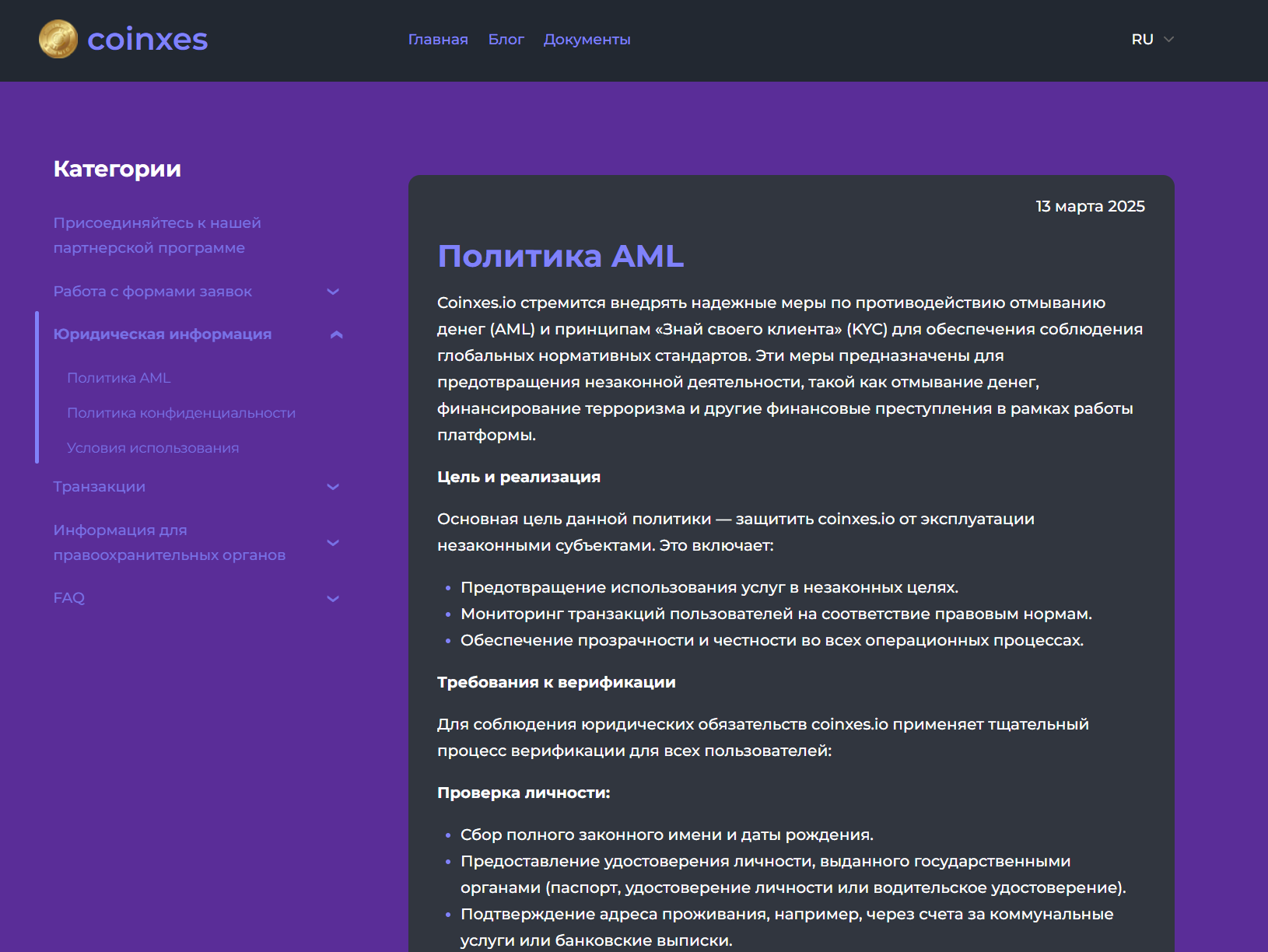
Task: Click the date 13 марта 2025
Action: coord(1090,206)
